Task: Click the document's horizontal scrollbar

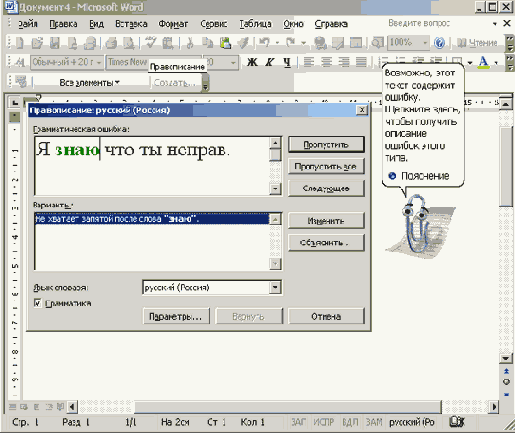Action: [288, 407]
